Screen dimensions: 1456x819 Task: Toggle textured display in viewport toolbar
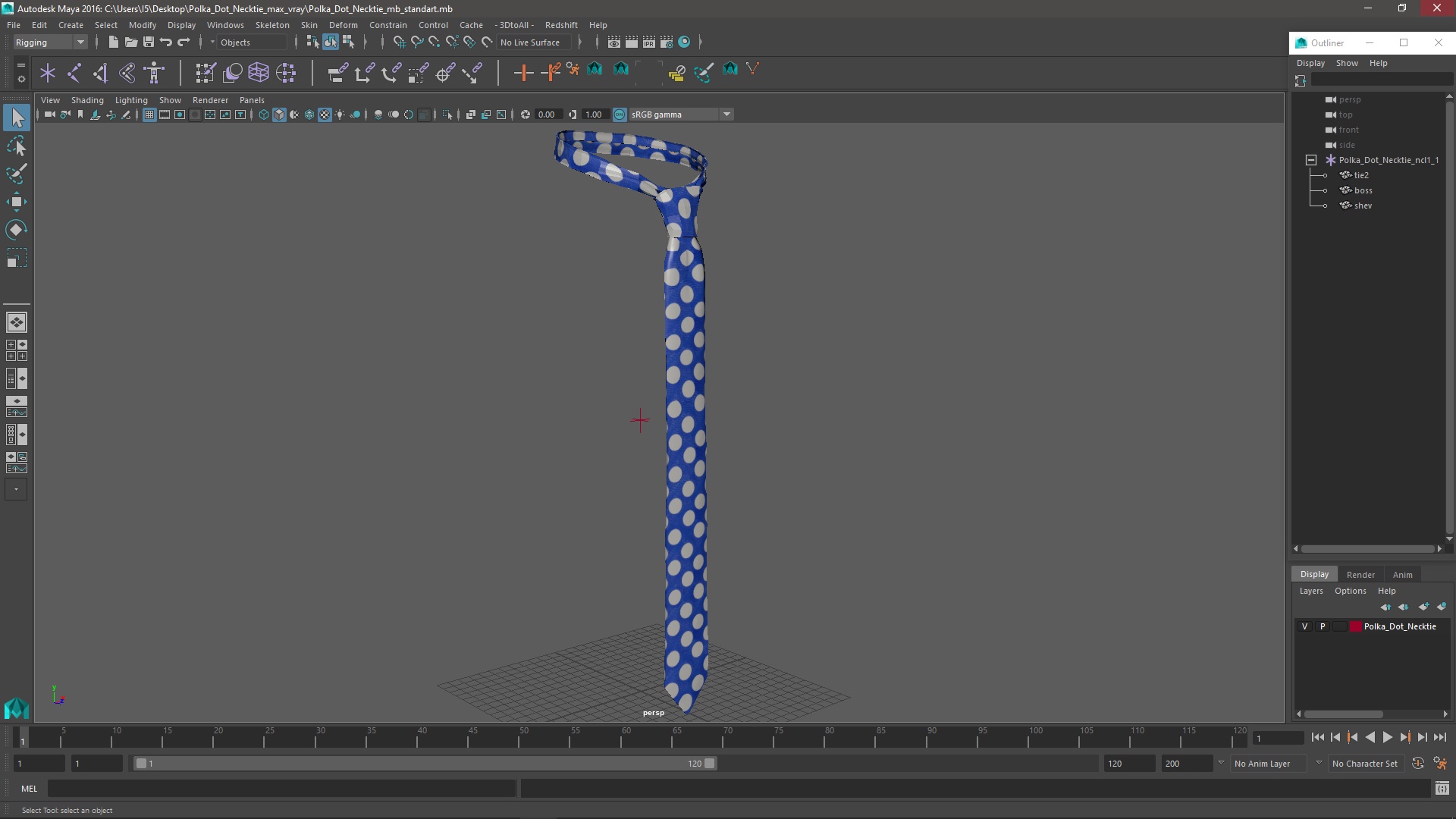click(325, 115)
